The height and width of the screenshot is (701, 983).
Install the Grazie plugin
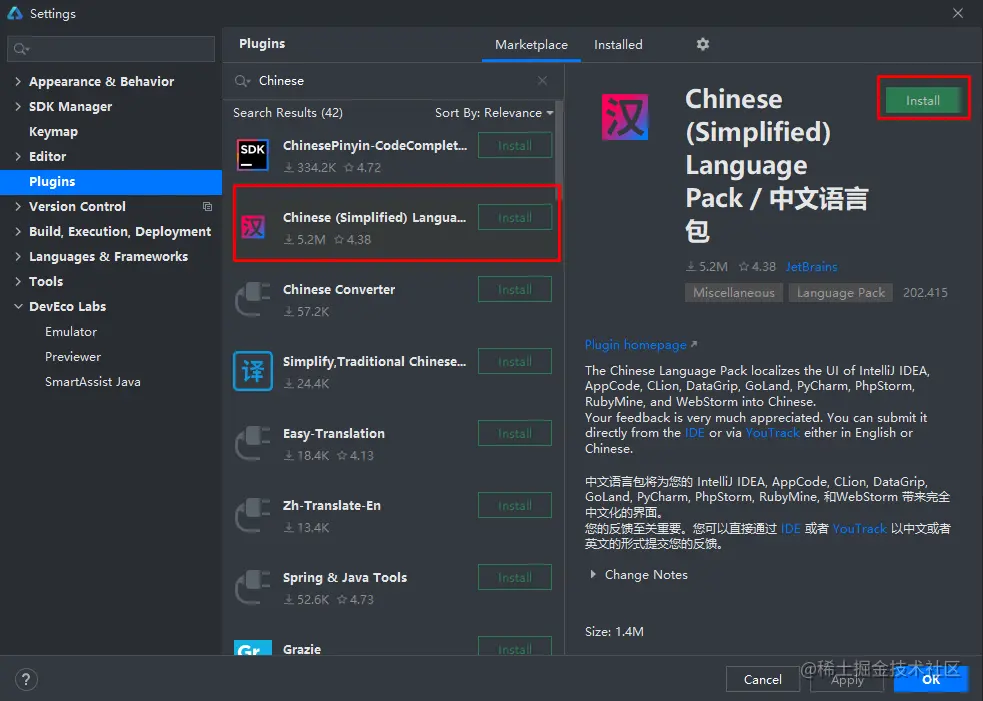[515, 647]
